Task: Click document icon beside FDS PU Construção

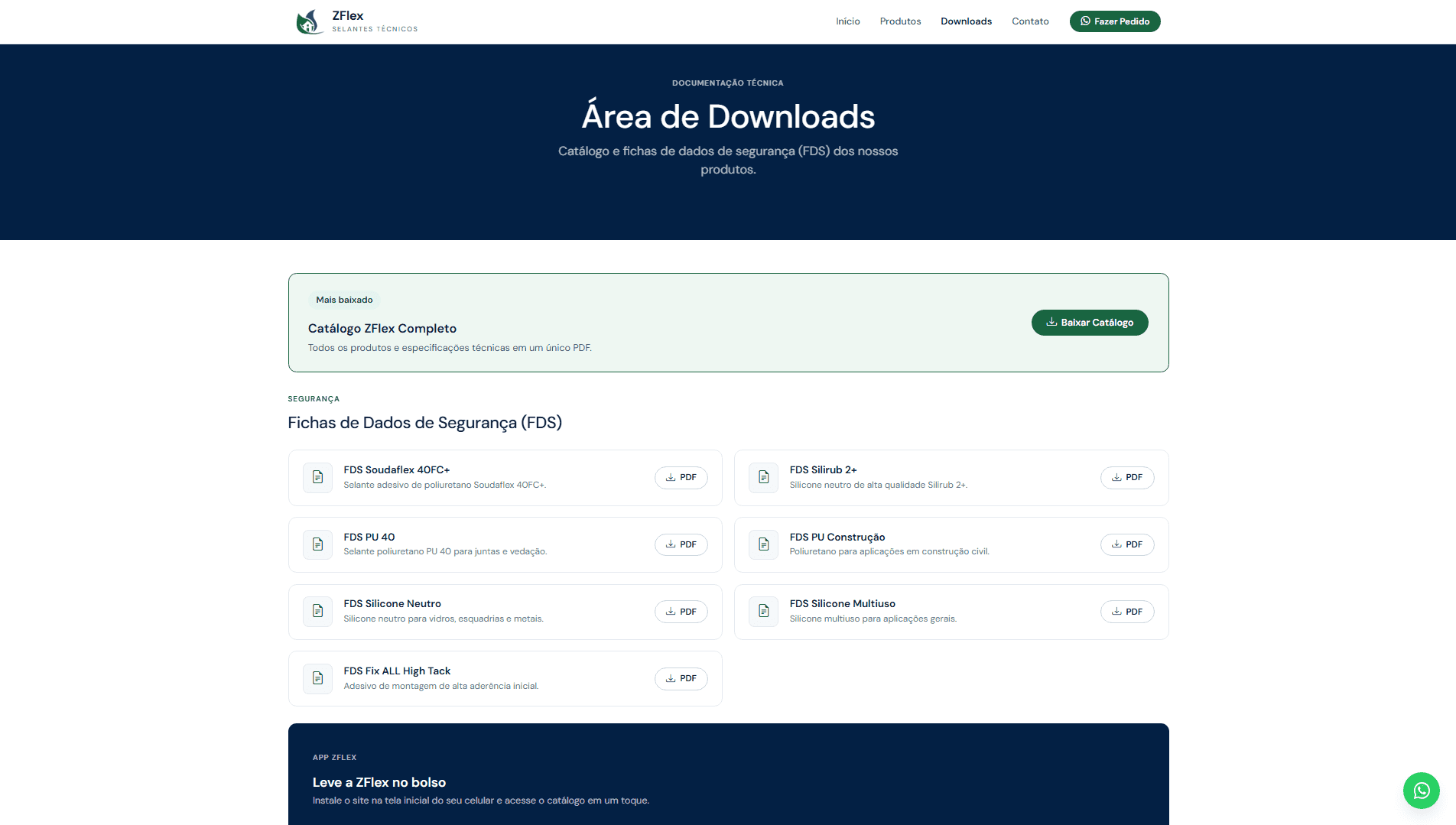Action: tap(763, 544)
